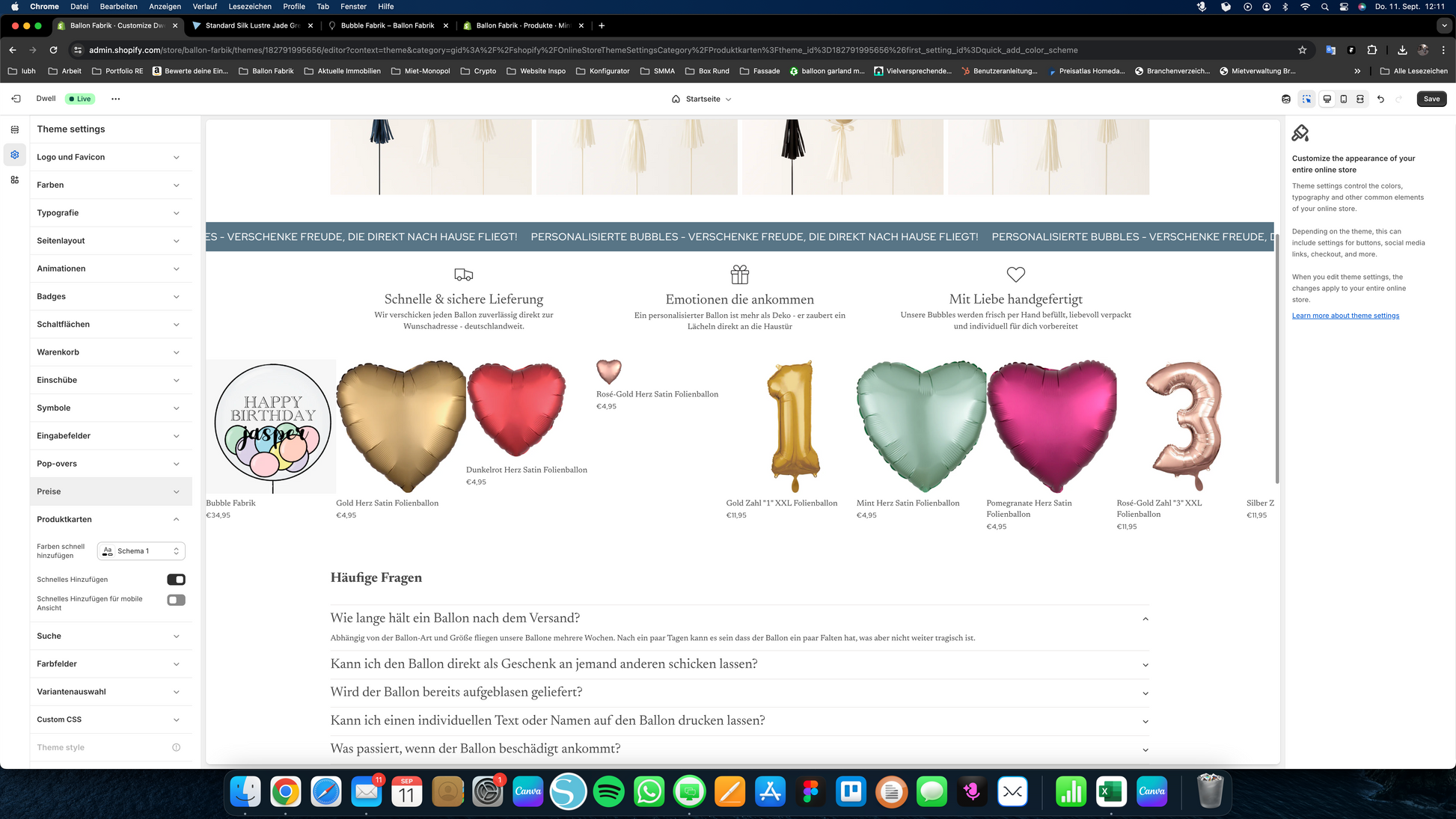The width and height of the screenshot is (1456, 819).
Task: Click the fullscreen width preview icon
Action: point(1360,99)
